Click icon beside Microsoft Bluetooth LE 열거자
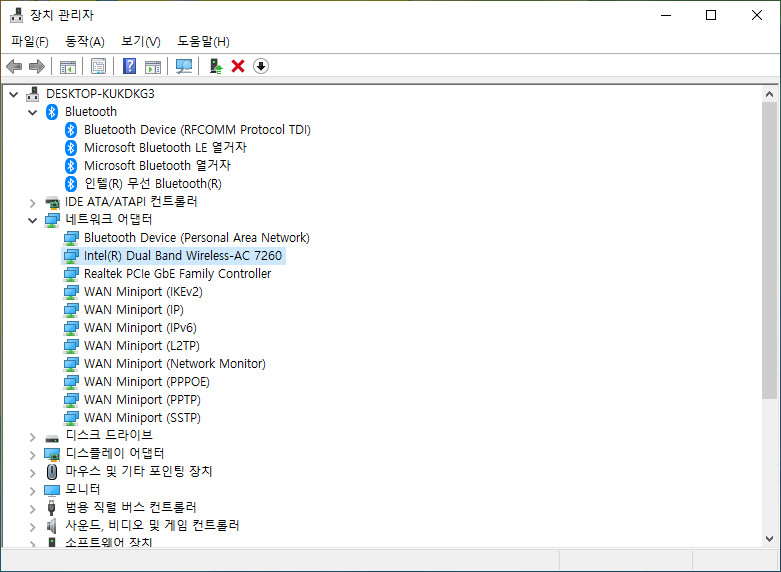Screen dimensions: 781x572 (71, 147)
